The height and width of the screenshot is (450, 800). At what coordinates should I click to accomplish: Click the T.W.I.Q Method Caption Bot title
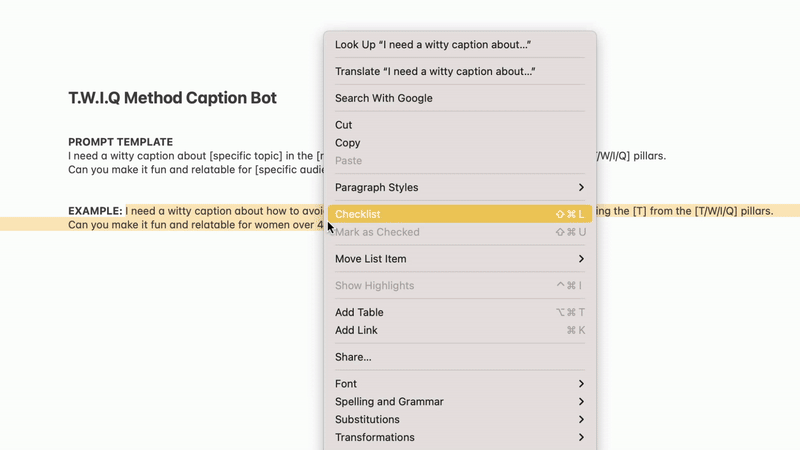pyautogui.click(x=172, y=98)
